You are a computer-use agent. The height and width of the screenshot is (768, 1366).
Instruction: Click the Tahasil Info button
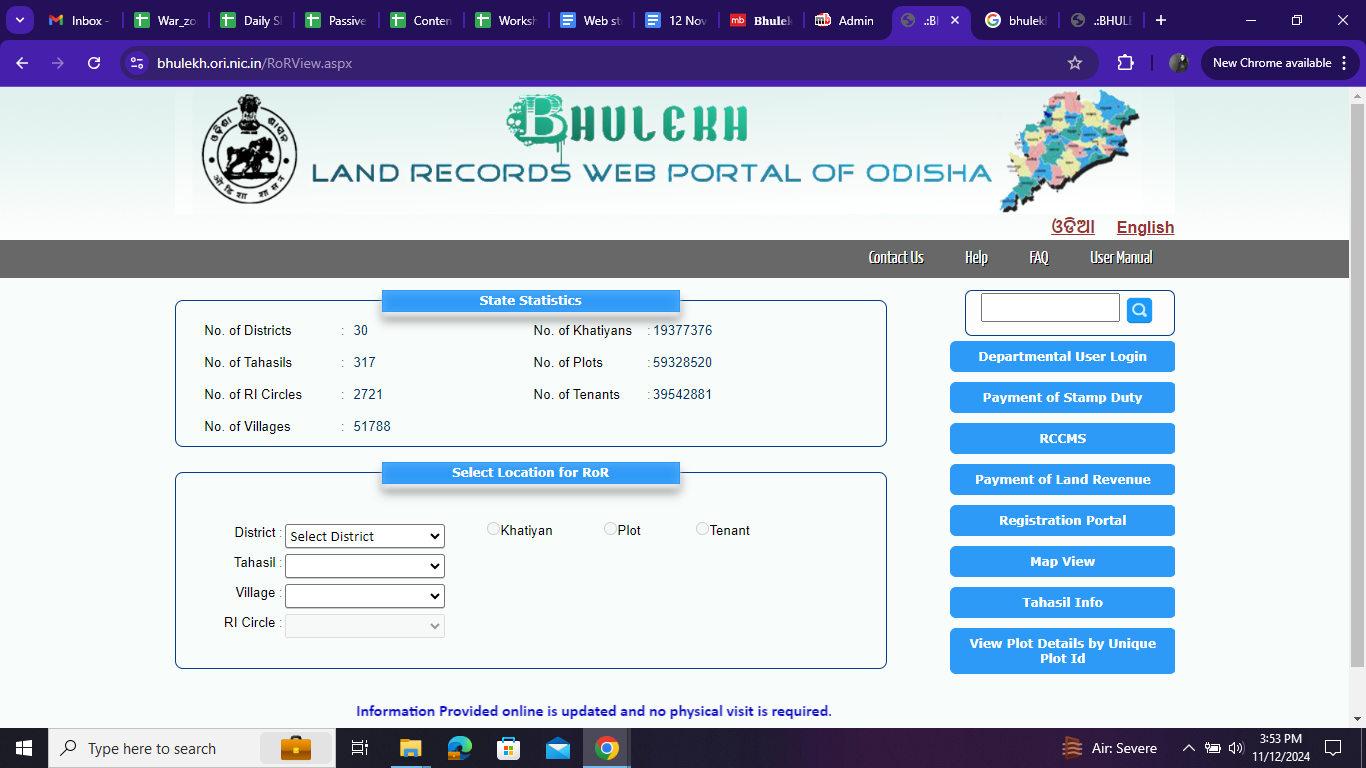(x=1062, y=603)
